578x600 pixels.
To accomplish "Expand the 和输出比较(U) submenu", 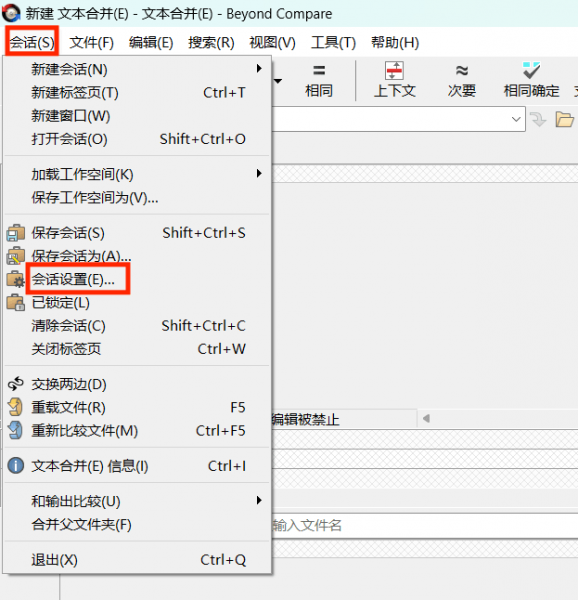I will (x=137, y=501).
